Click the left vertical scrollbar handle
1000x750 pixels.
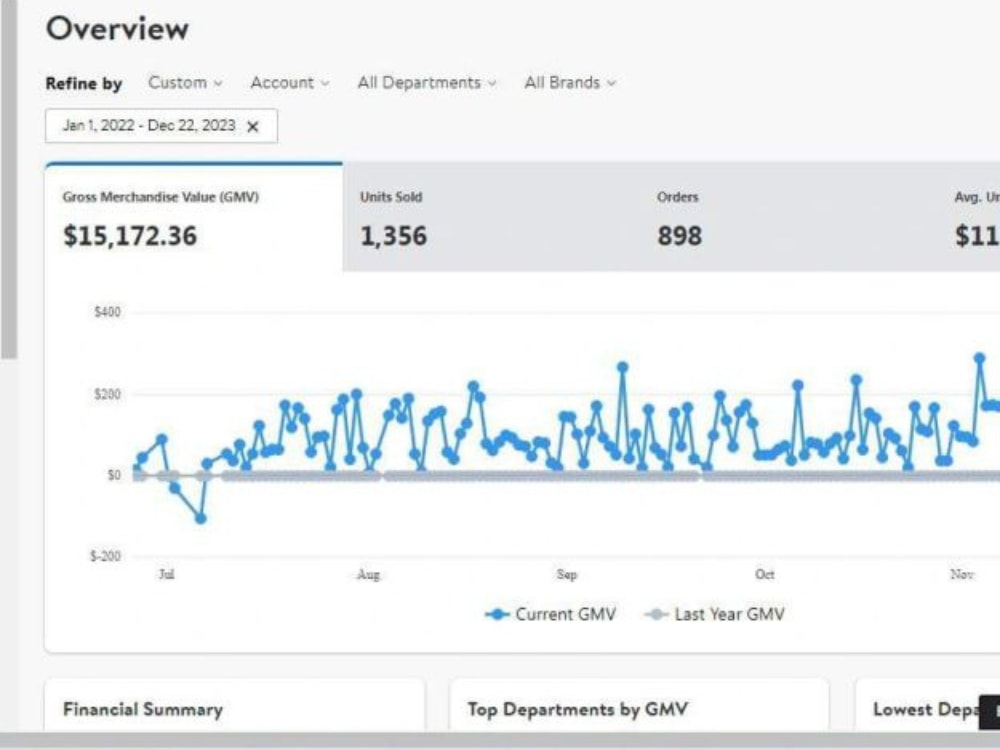(8, 180)
